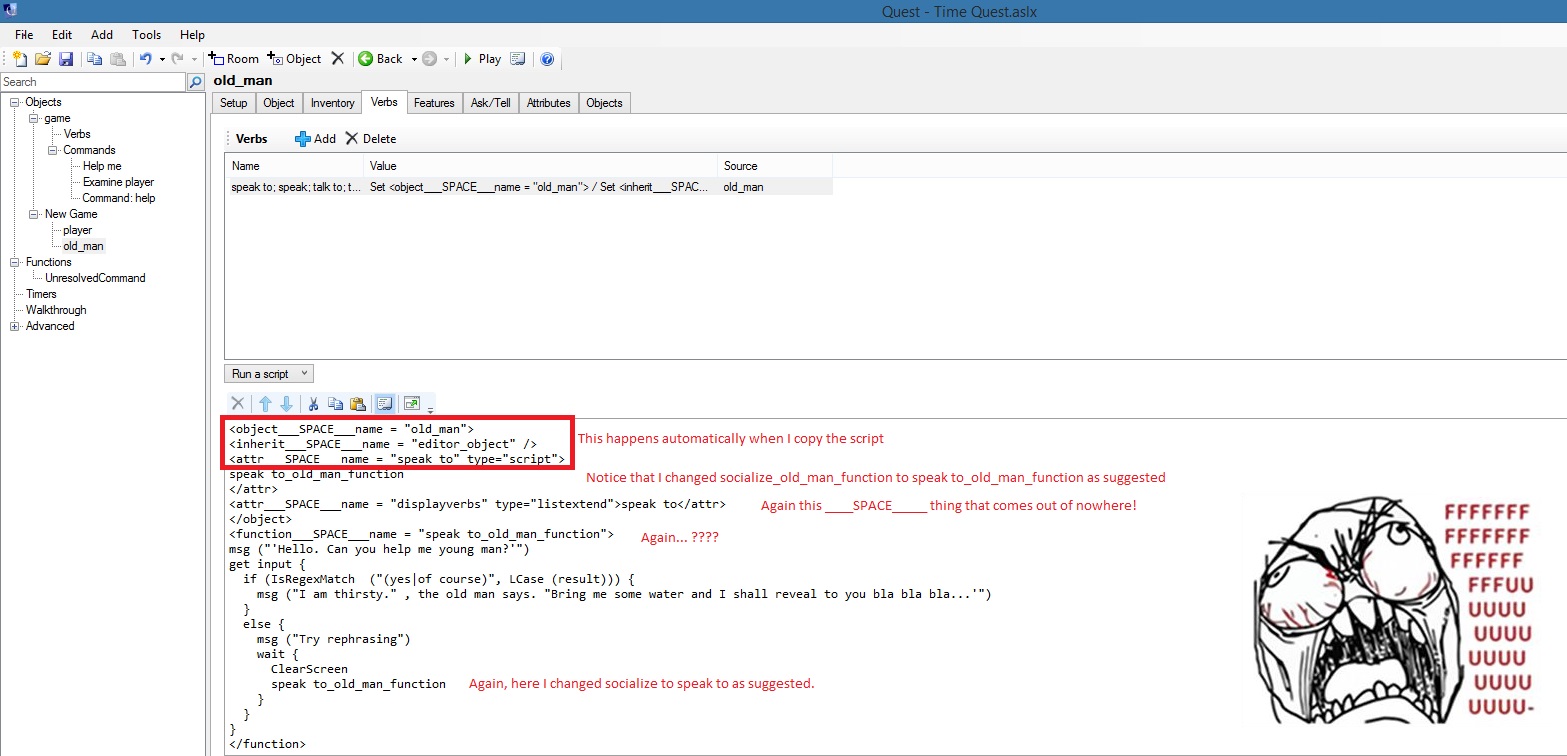Collapse the Commands tree node
This screenshot has height=756, width=1567.
pos(52,150)
